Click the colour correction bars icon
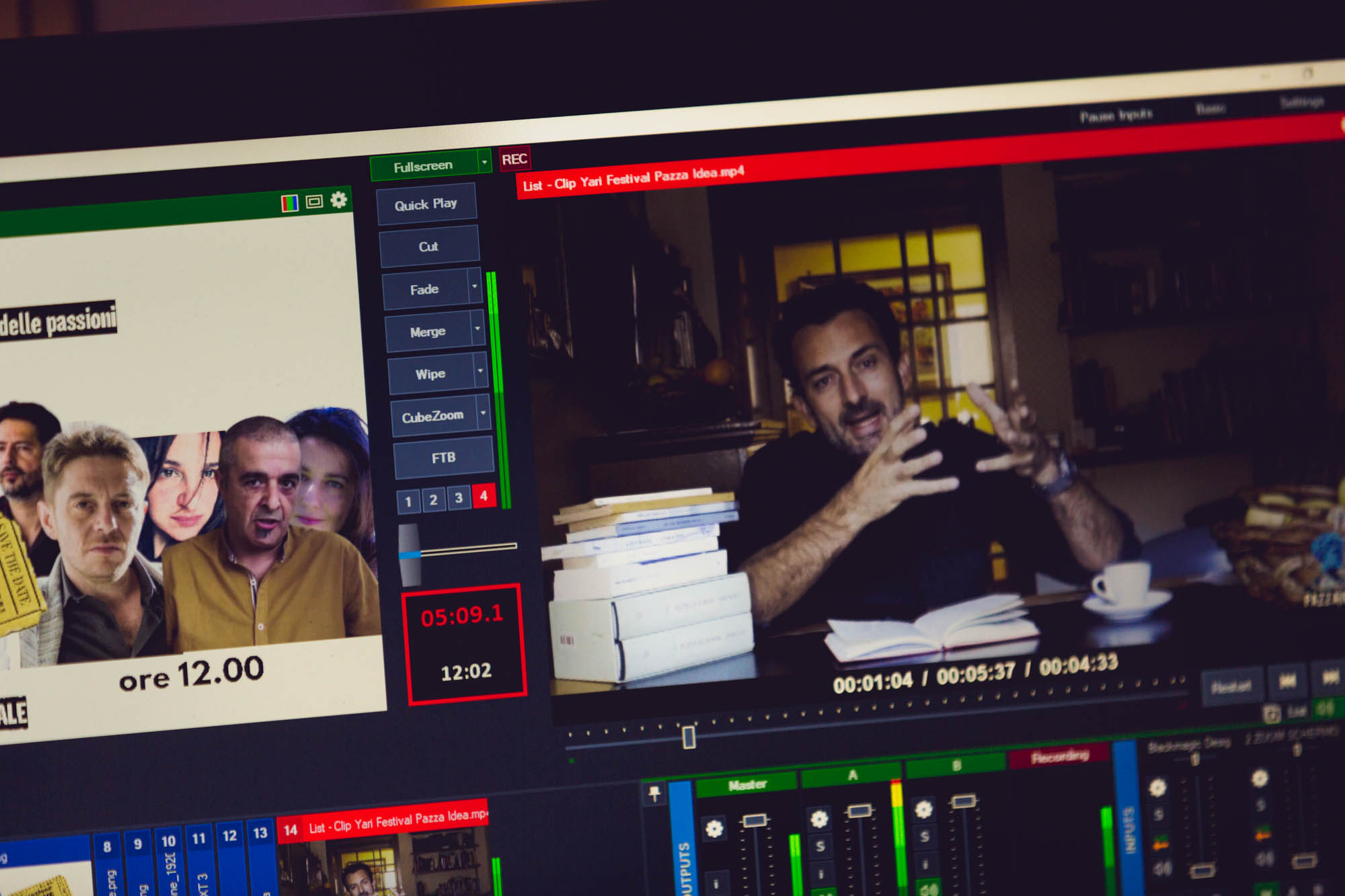 pos(289,203)
